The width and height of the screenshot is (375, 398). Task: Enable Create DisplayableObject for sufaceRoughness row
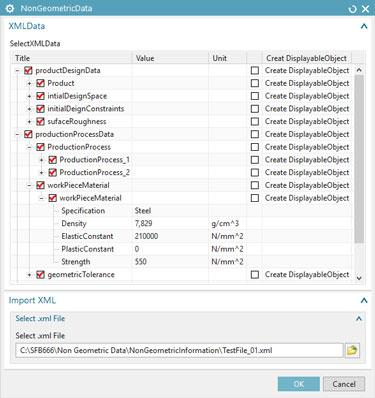click(255, 121)
